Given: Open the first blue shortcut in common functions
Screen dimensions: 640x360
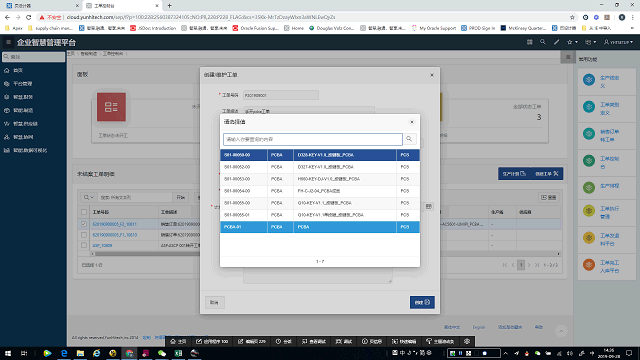Looking at the screenshot, I should (x=607, y=82).
